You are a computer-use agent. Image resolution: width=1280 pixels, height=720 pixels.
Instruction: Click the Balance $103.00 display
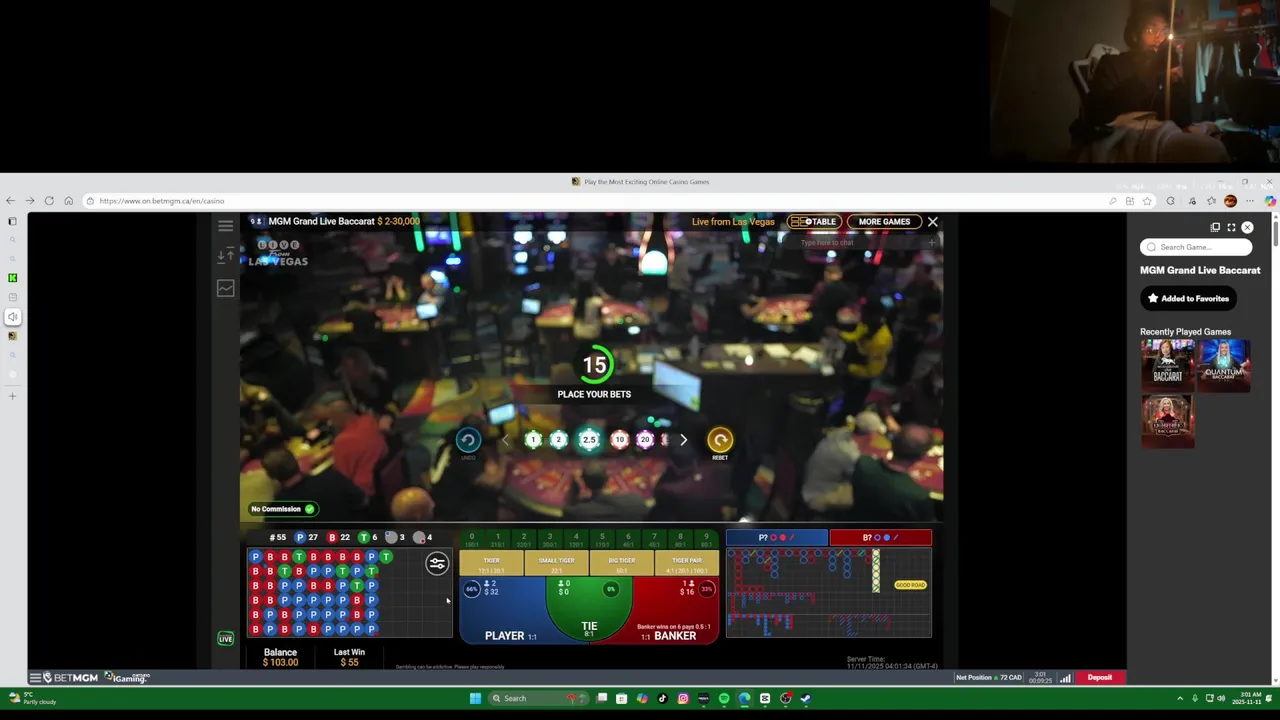280,657
